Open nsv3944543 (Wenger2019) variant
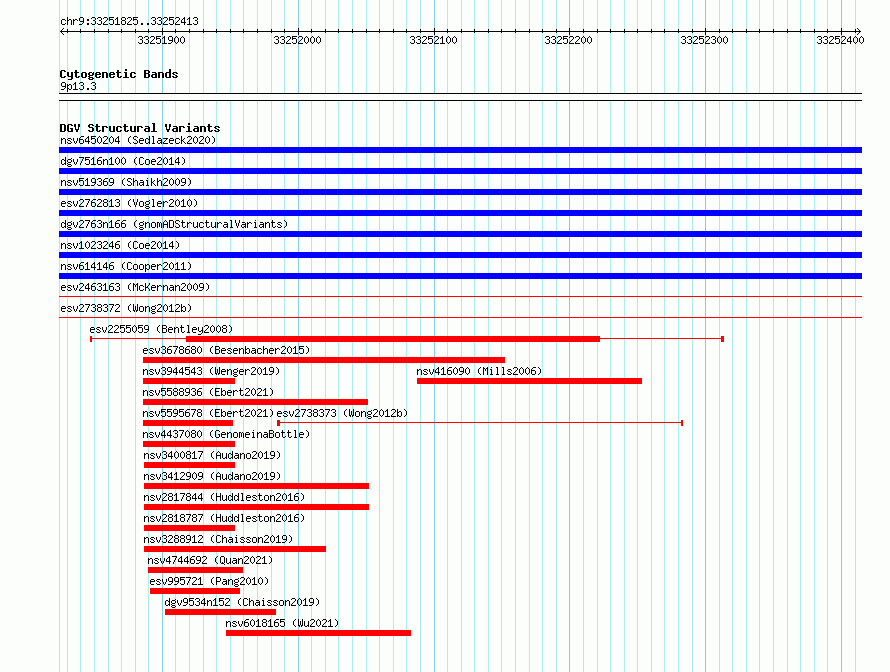The height and width of the screenshot is (672, 890). (x=211, y=371)
